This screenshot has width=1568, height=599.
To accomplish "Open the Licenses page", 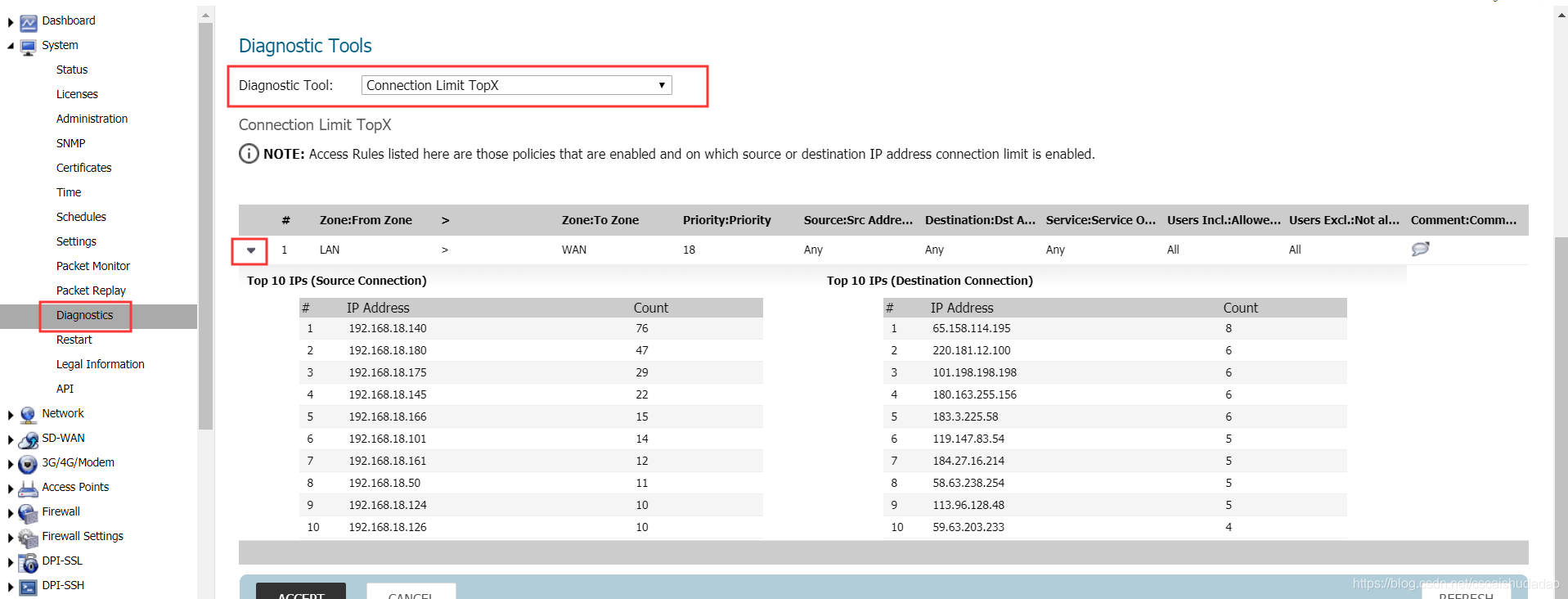I will click(x=77, y=94).
